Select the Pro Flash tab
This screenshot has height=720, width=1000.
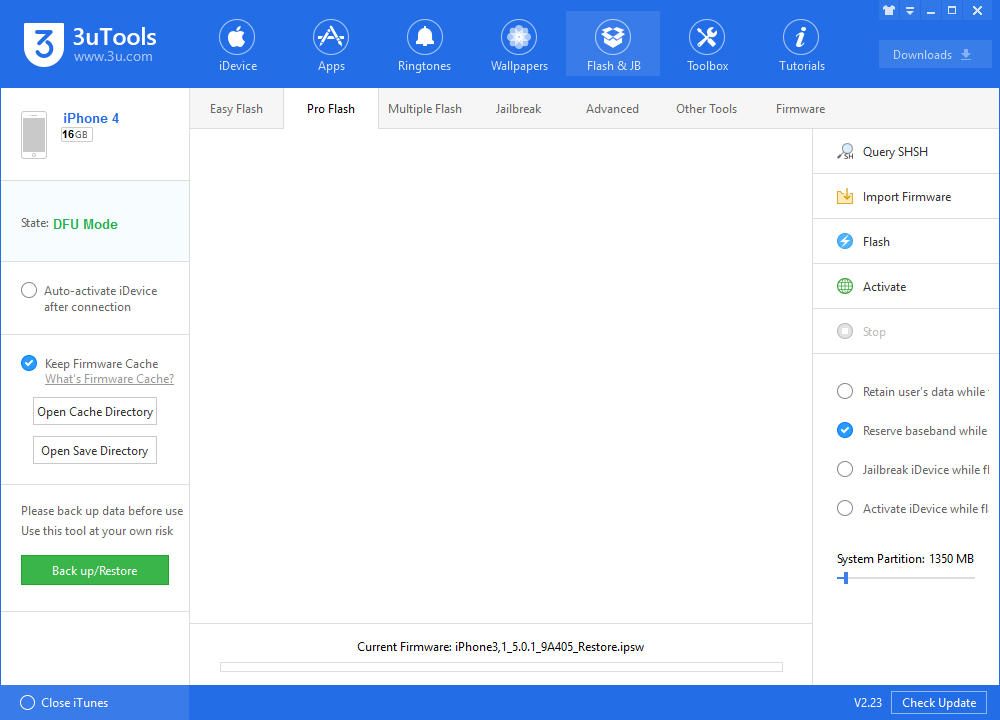pyautogui.click(x=331, y=108)
